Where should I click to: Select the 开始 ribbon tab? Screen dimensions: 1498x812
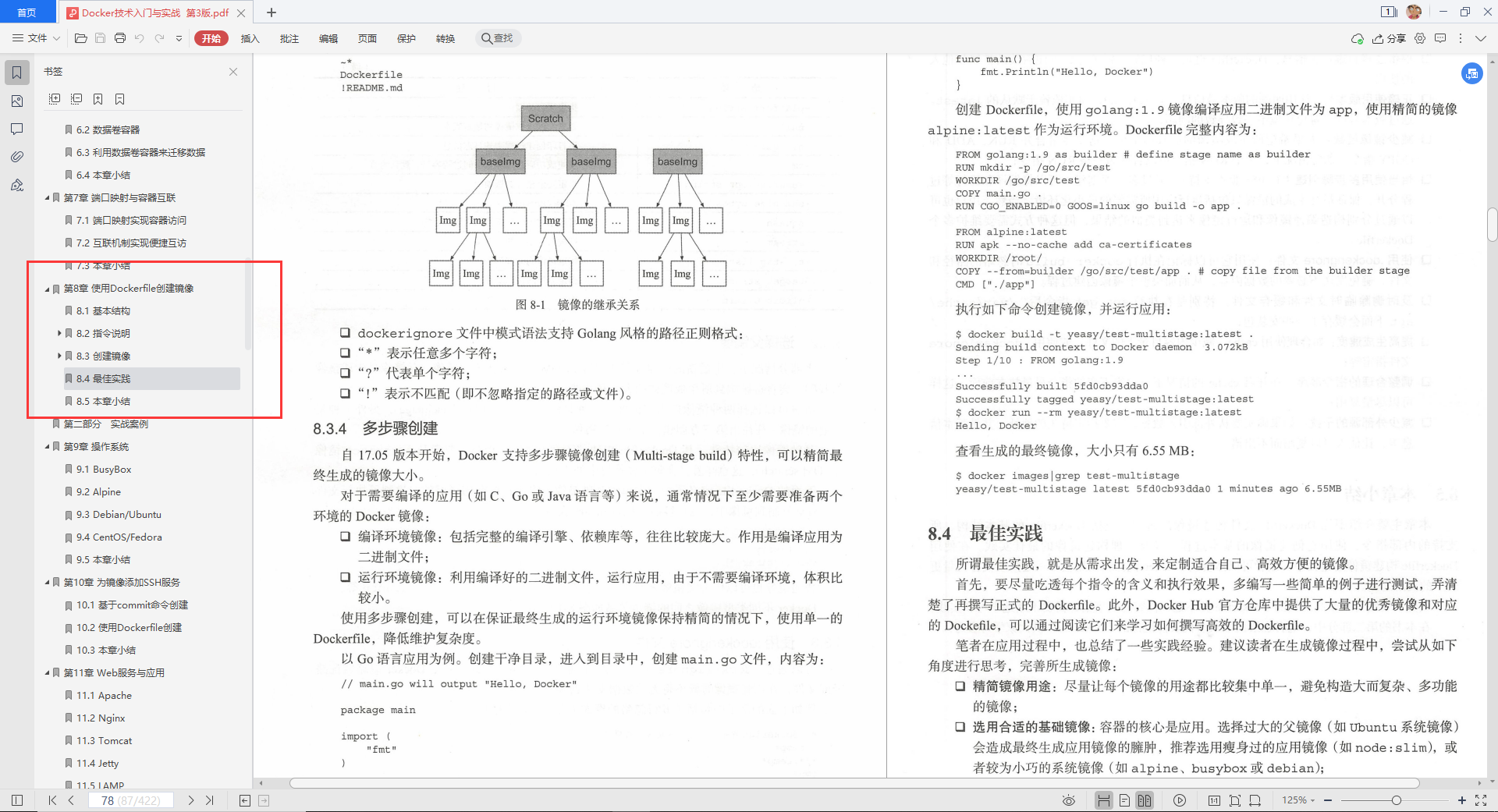(x=211, y=38)
